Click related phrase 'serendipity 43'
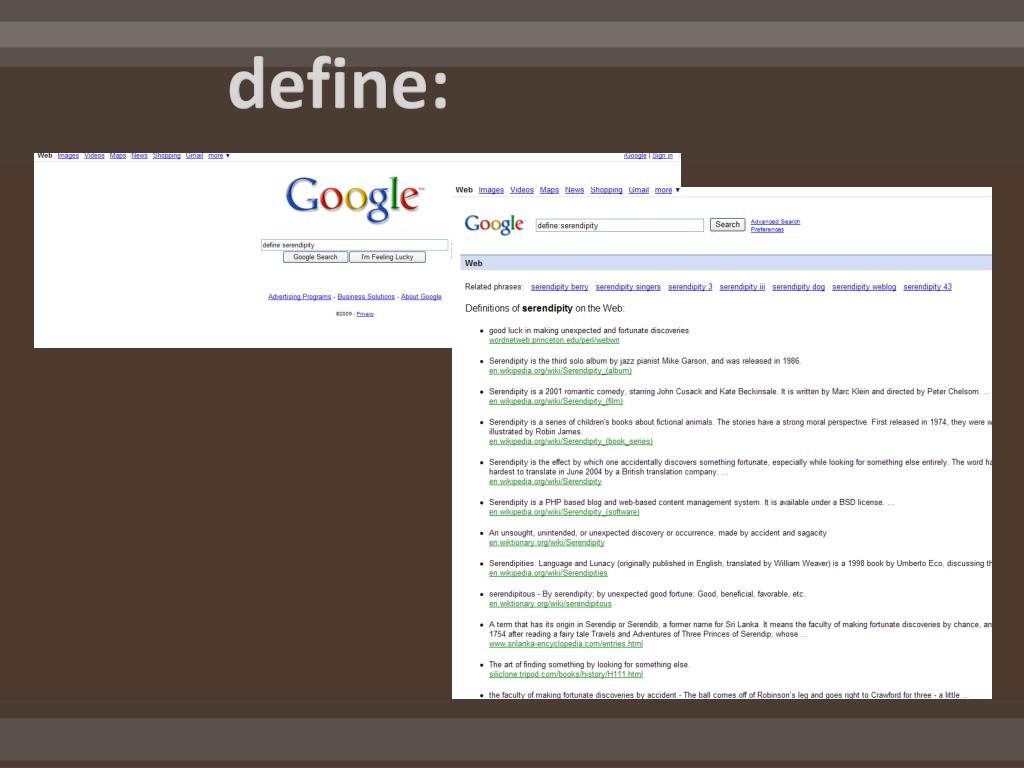This screenshot has width=1024, height=768. point(927,287)
